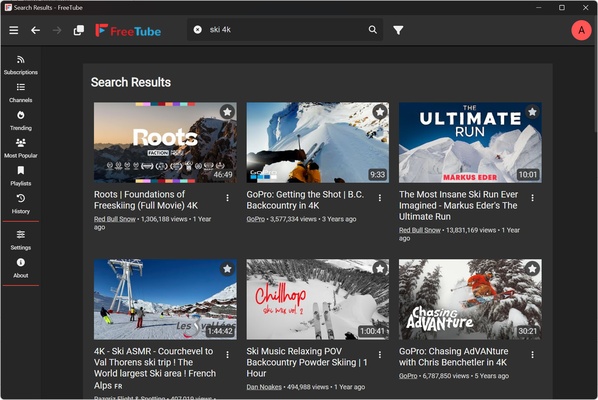The image size is (598, 400).
Task: Go forward with the right arrow
Action: pos(57,30)
